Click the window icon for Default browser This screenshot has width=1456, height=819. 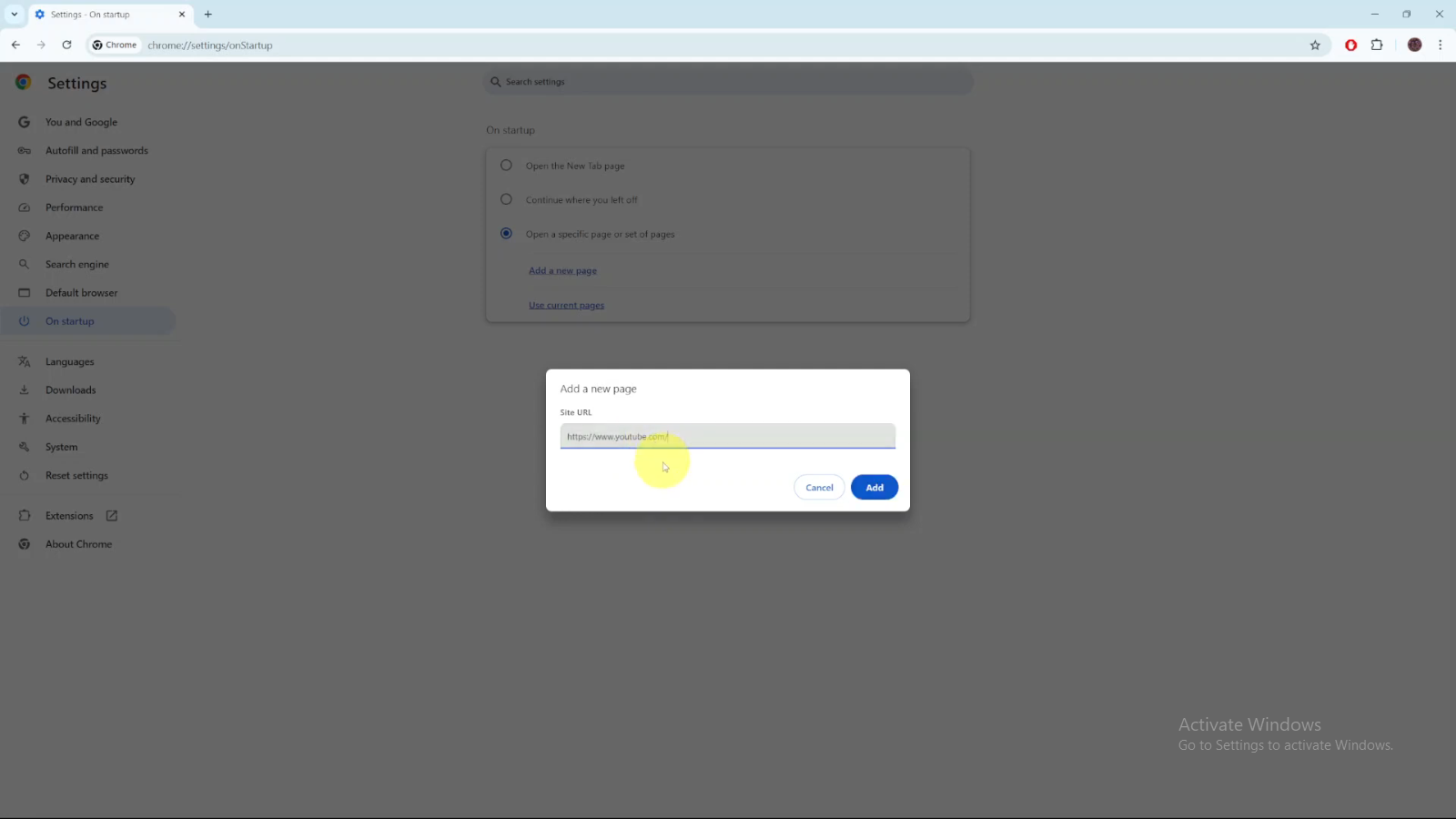[x=25, y=293]
